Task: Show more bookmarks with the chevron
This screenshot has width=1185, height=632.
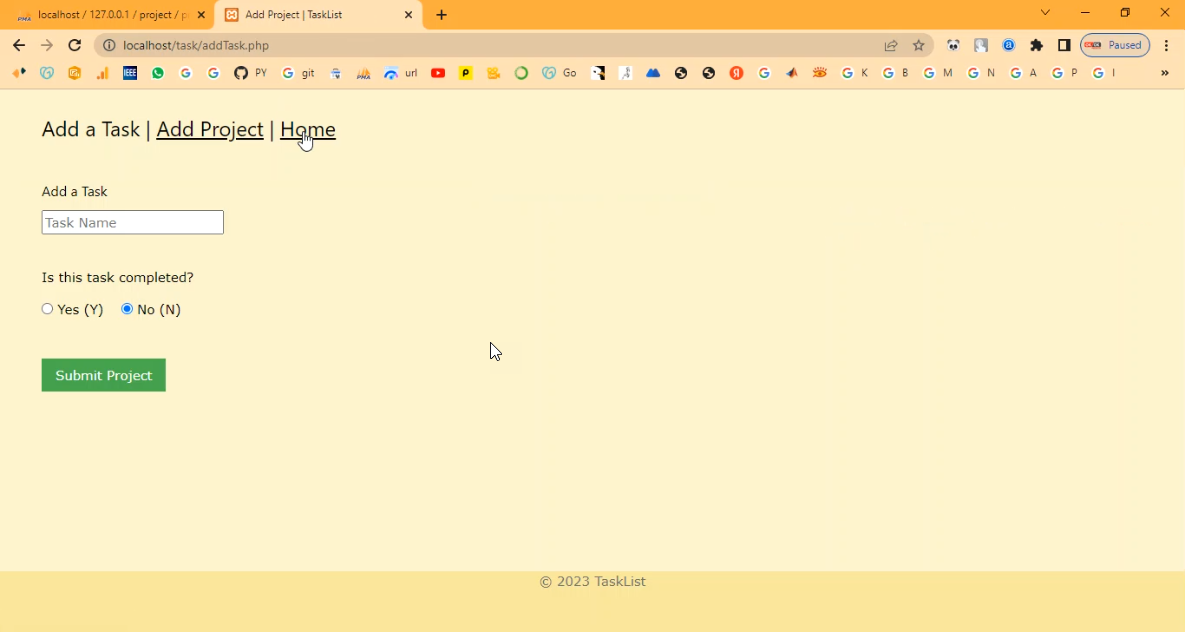Action: click(1165, 73)
